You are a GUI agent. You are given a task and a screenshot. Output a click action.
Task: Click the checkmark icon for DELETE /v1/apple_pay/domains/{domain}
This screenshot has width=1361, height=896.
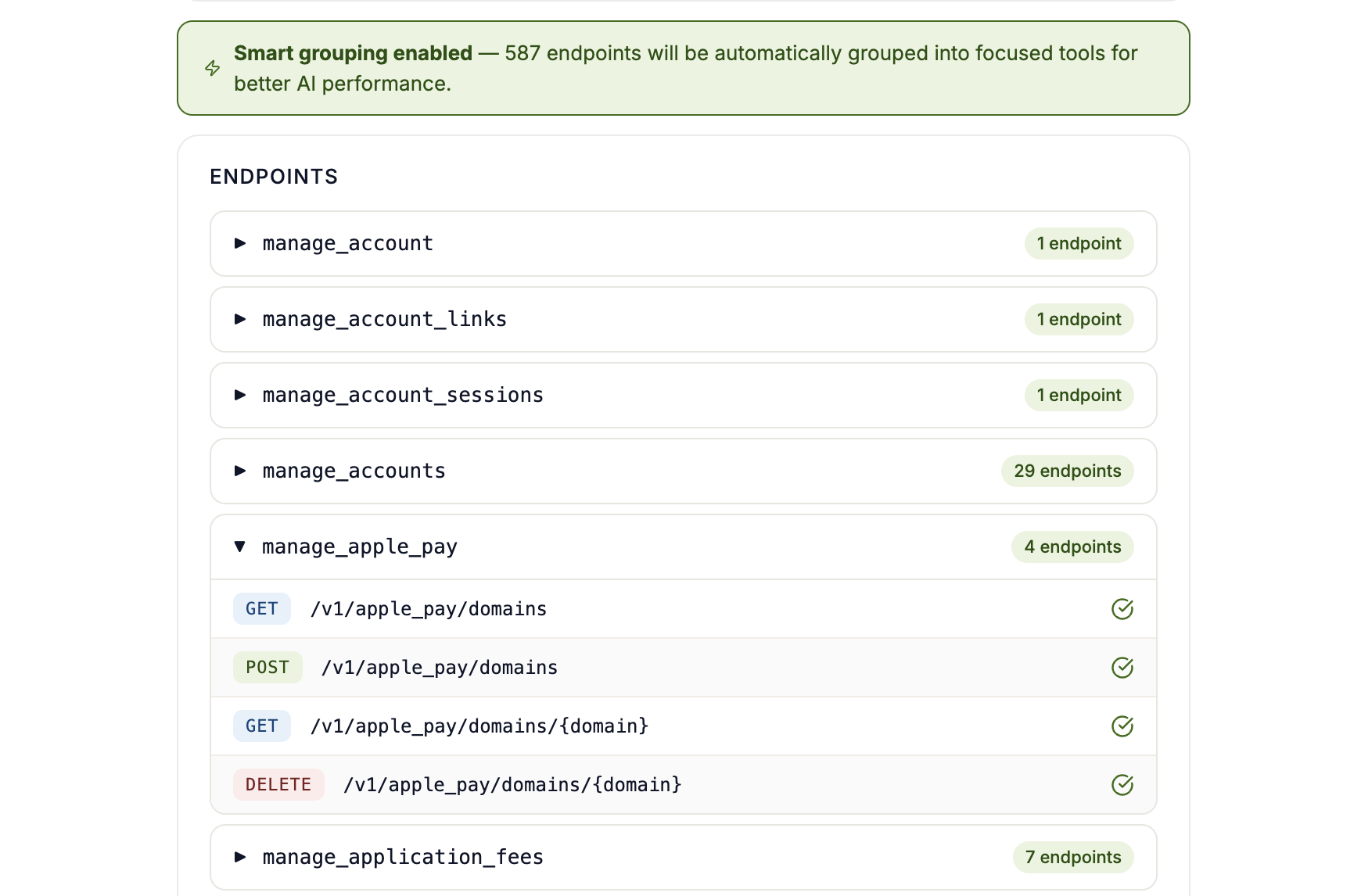[1122, 784]
